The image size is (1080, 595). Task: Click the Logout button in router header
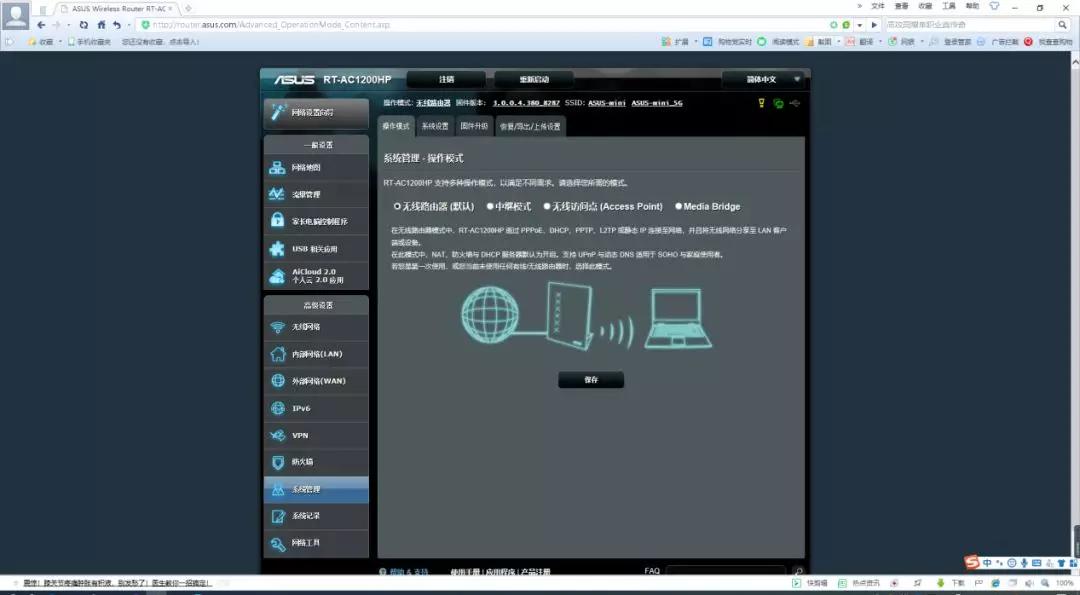tap(446, 79)
